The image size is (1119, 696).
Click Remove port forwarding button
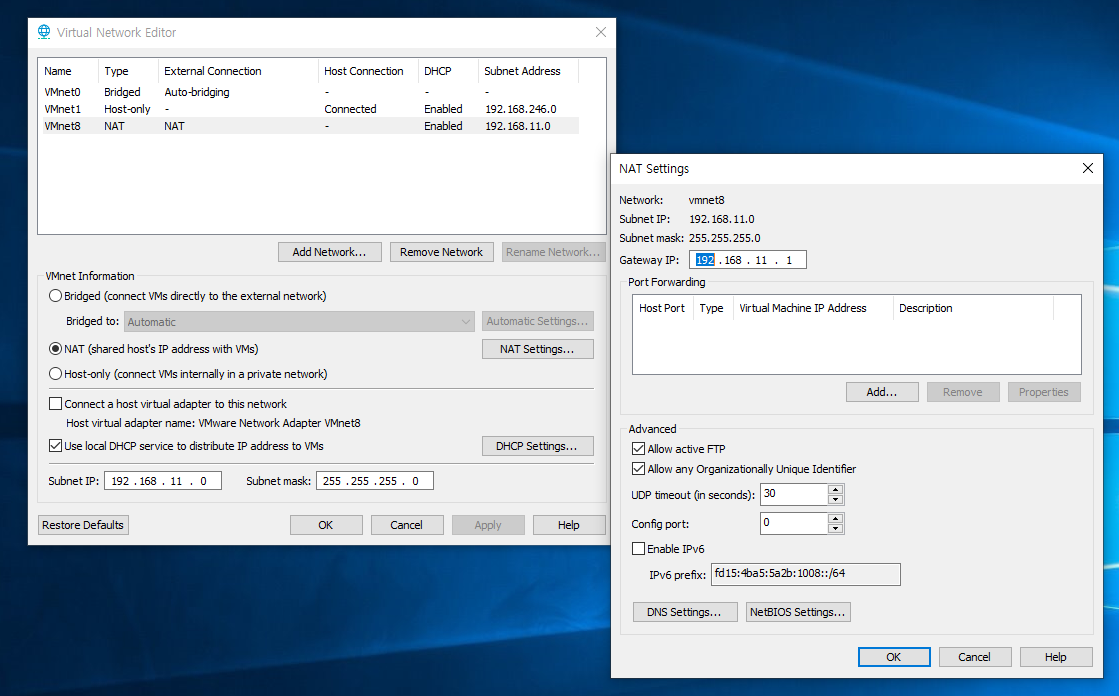[x=963, y=392]
